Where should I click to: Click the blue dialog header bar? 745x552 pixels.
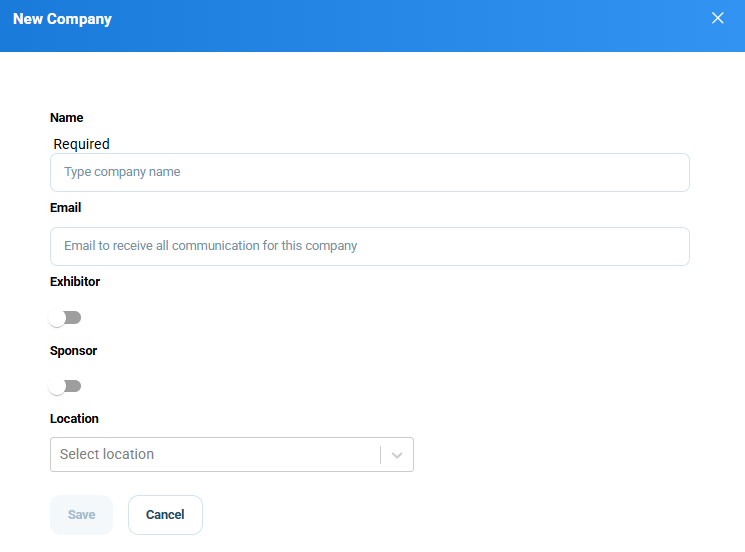pyautogui.click(x=372, y=26)
